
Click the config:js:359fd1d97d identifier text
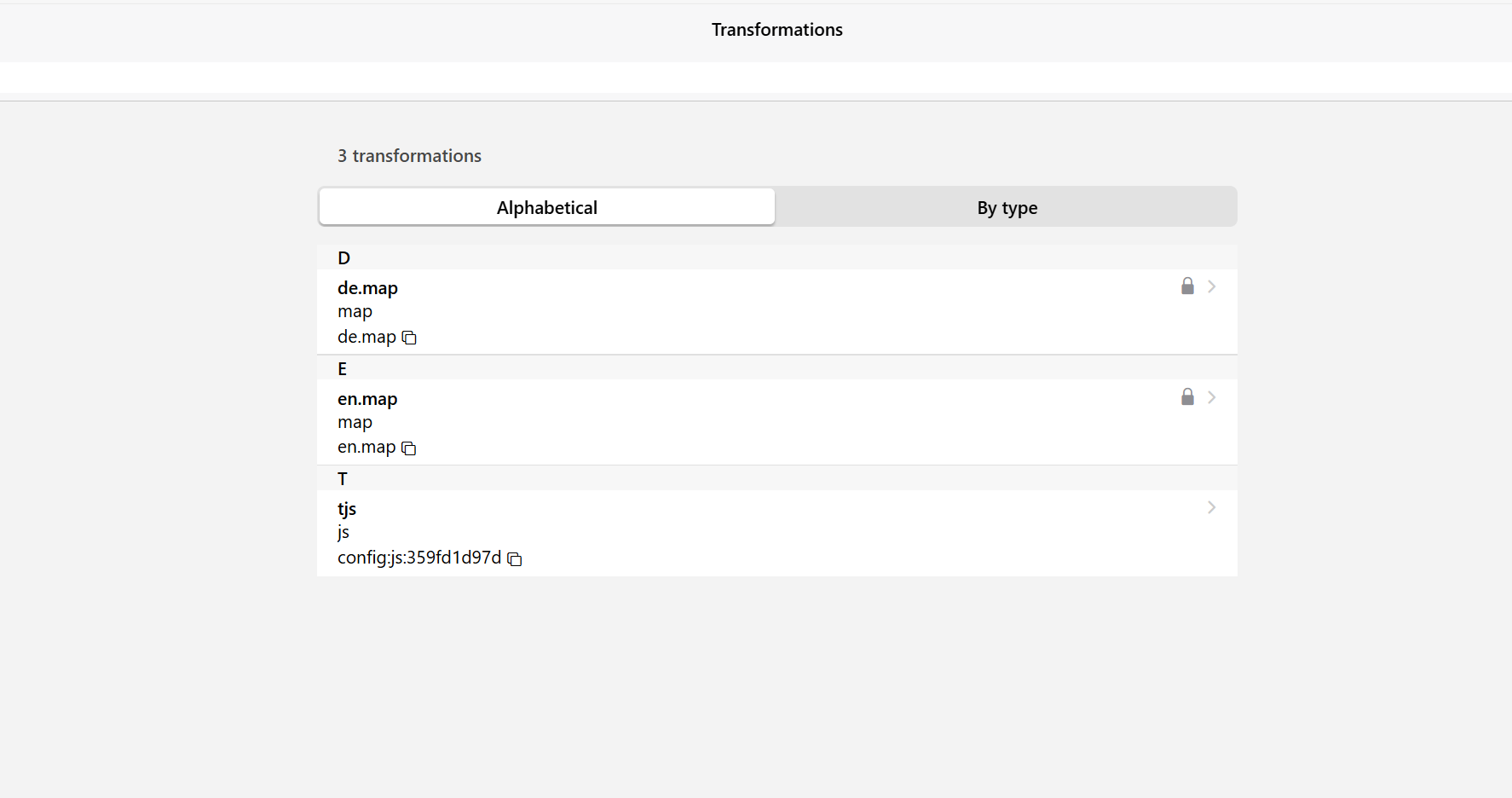pos(419,558)
